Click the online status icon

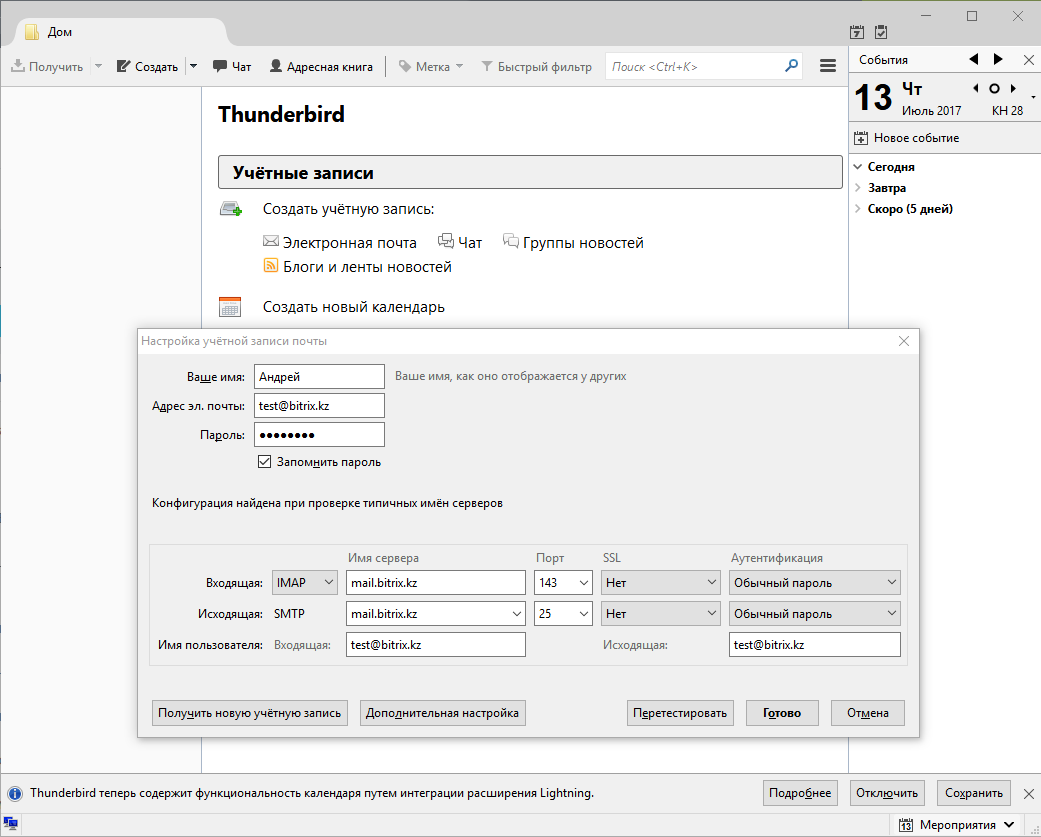click(11, 824)
